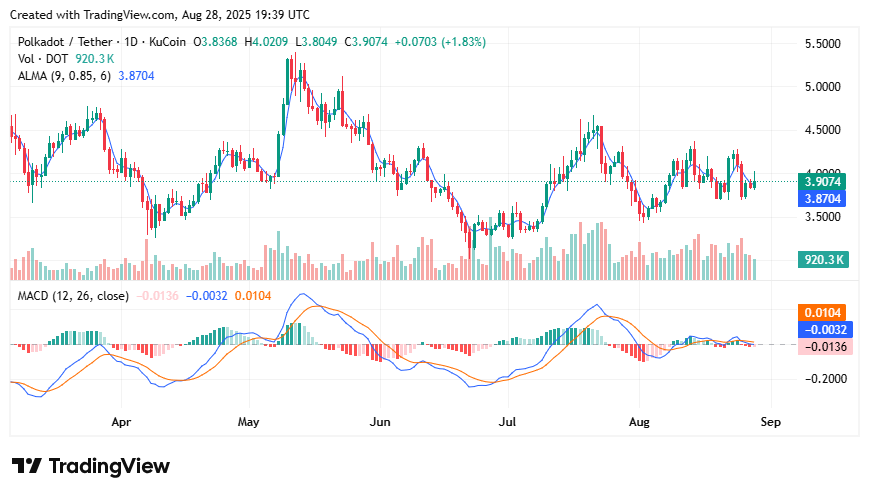869x496 pixels.
Task: Click the close value C3.9074
Action: (366, 42)
